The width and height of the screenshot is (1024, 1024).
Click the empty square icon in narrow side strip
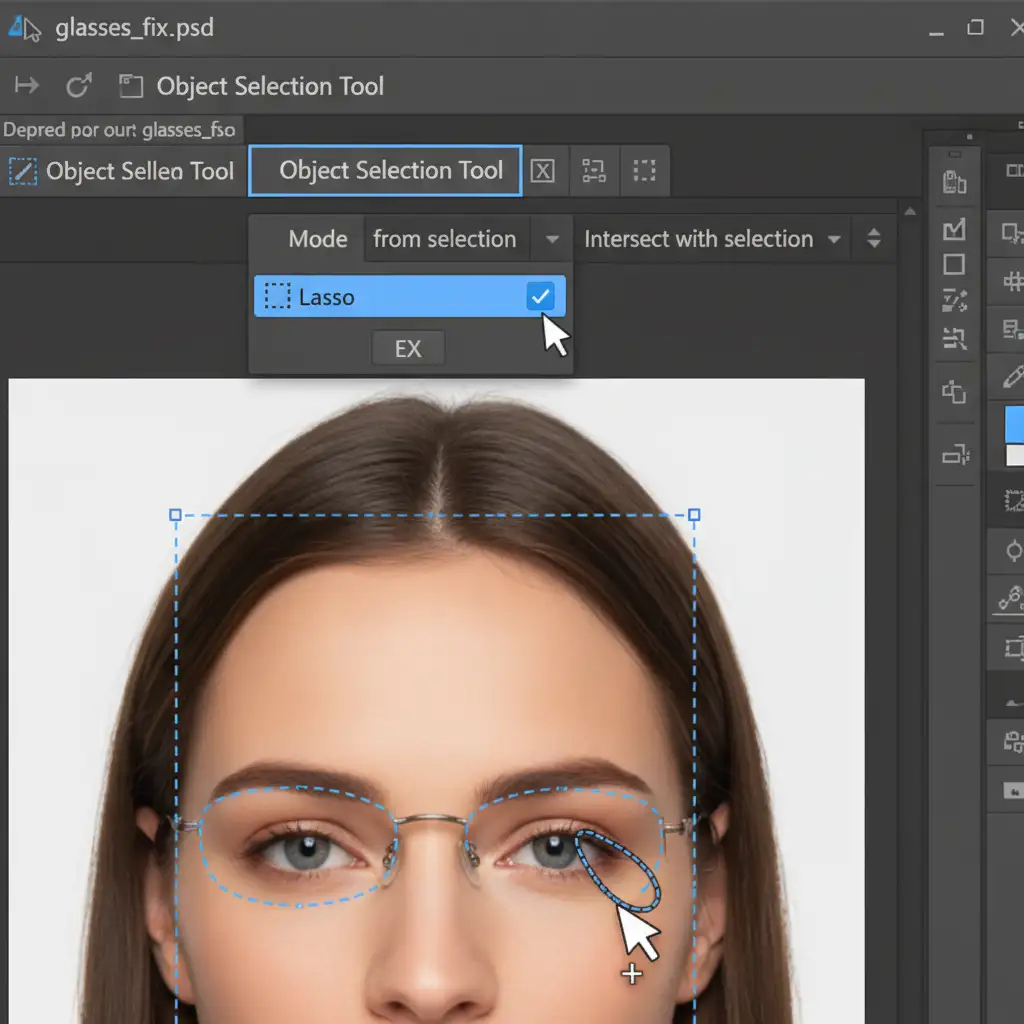[954, 264]
